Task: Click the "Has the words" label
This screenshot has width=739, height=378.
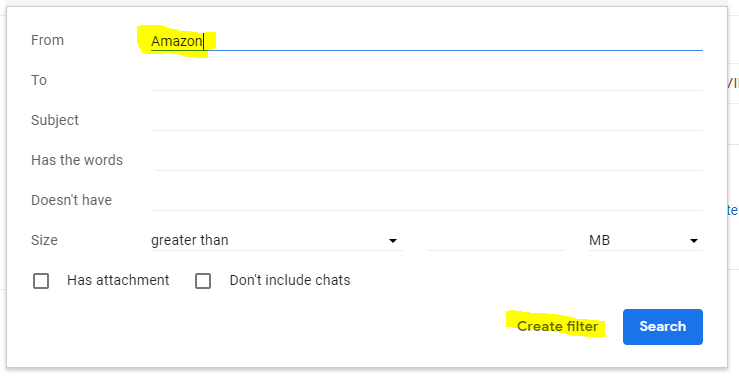Action: (x=77, y=160)
